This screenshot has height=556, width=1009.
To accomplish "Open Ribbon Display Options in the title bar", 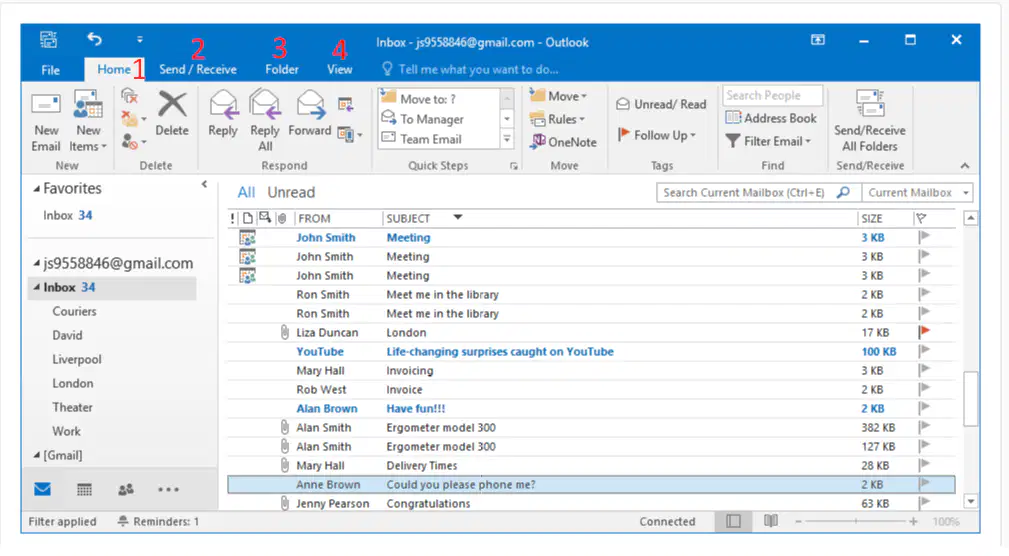I will coord(817,40).
